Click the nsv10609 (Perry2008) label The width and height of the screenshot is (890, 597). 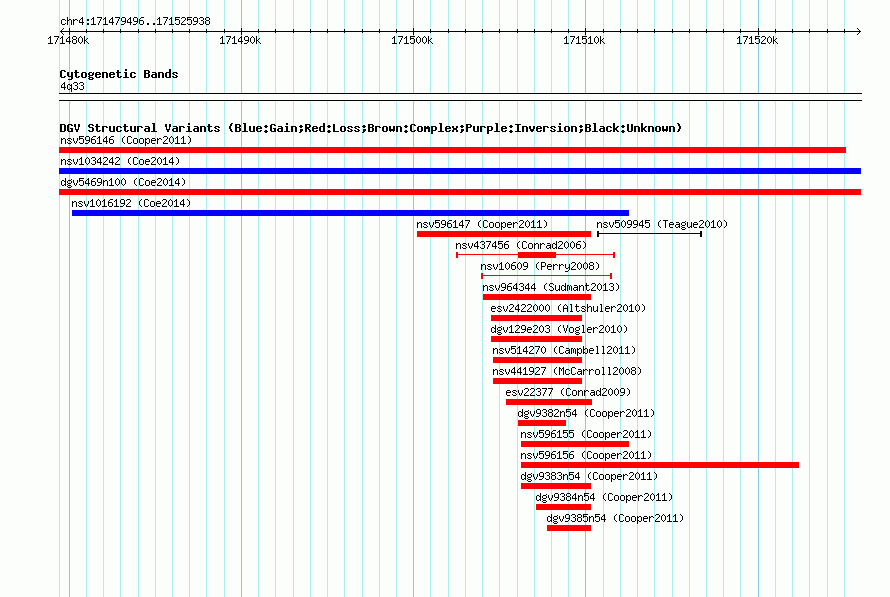coord(540,266)
